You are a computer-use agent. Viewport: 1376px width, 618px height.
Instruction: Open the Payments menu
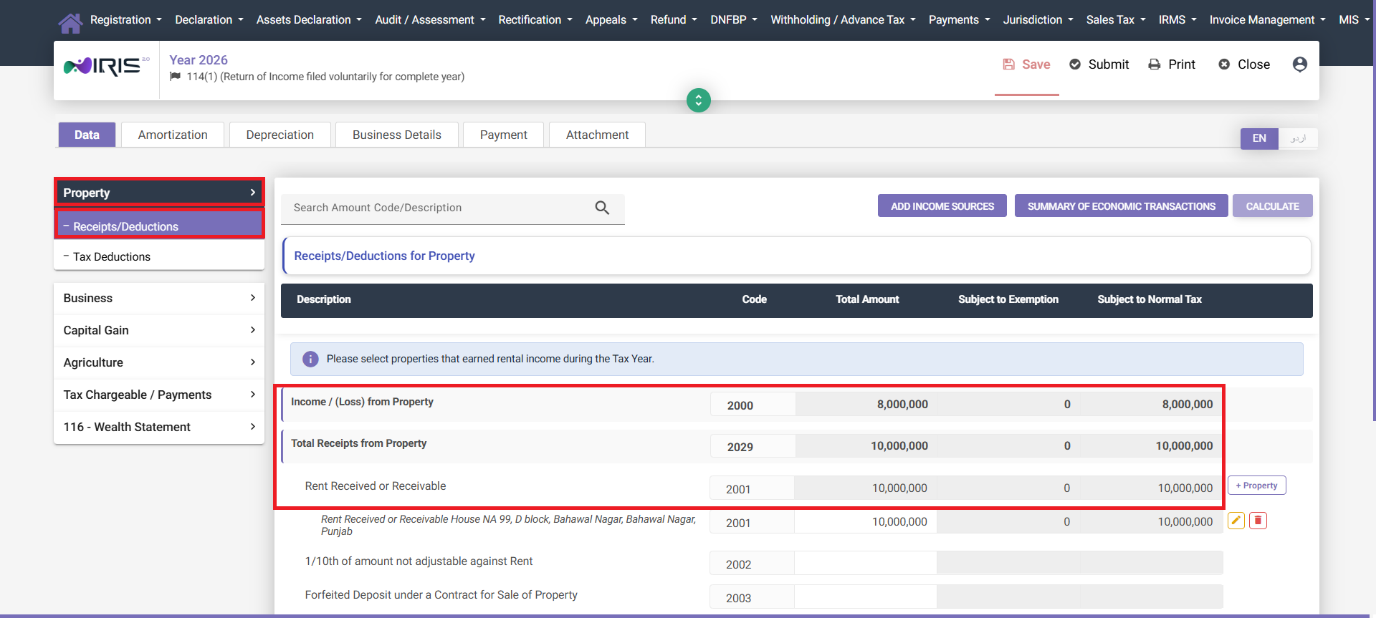[x=959, y=20]
